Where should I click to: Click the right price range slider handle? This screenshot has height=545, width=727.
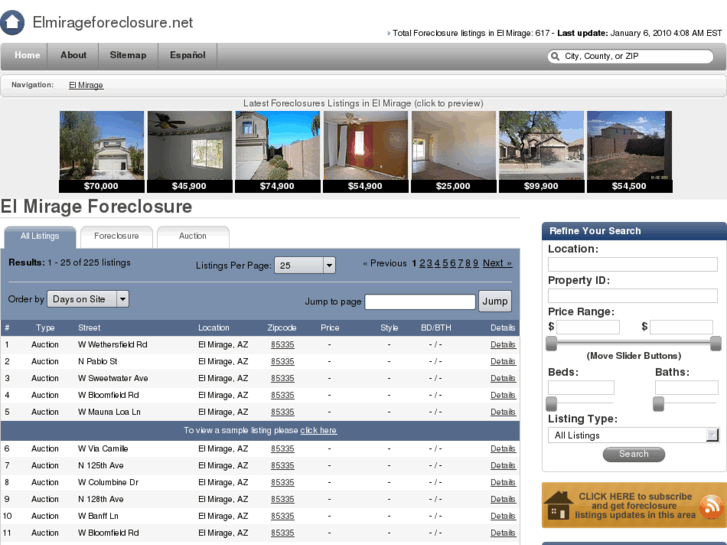point(715,344)
